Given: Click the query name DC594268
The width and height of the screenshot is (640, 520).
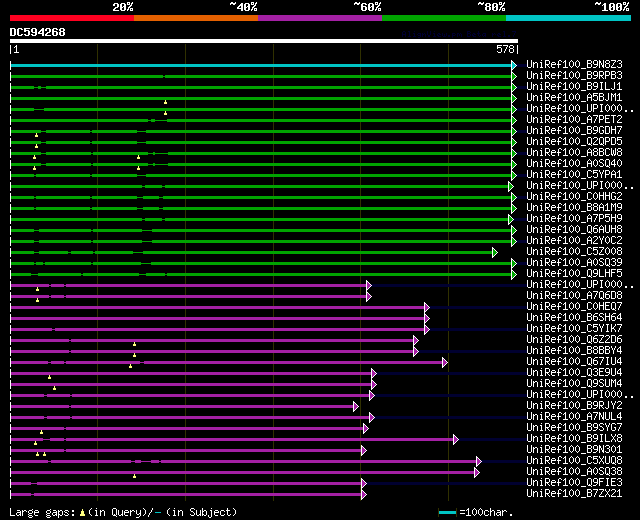Looking at the screenshot, I should (x=37, y=32).
